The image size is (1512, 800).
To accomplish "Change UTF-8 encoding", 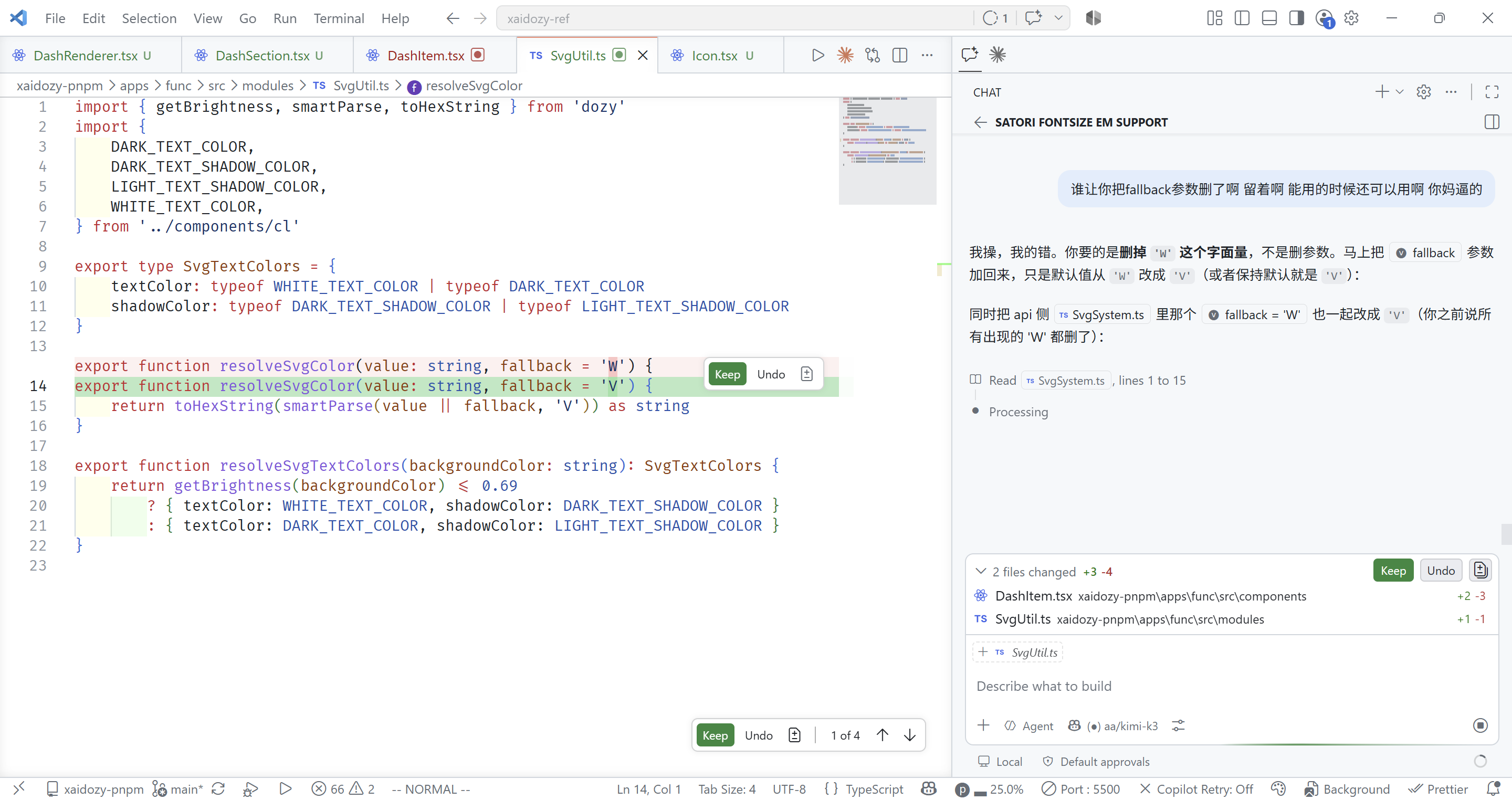I will pos(789,790).
